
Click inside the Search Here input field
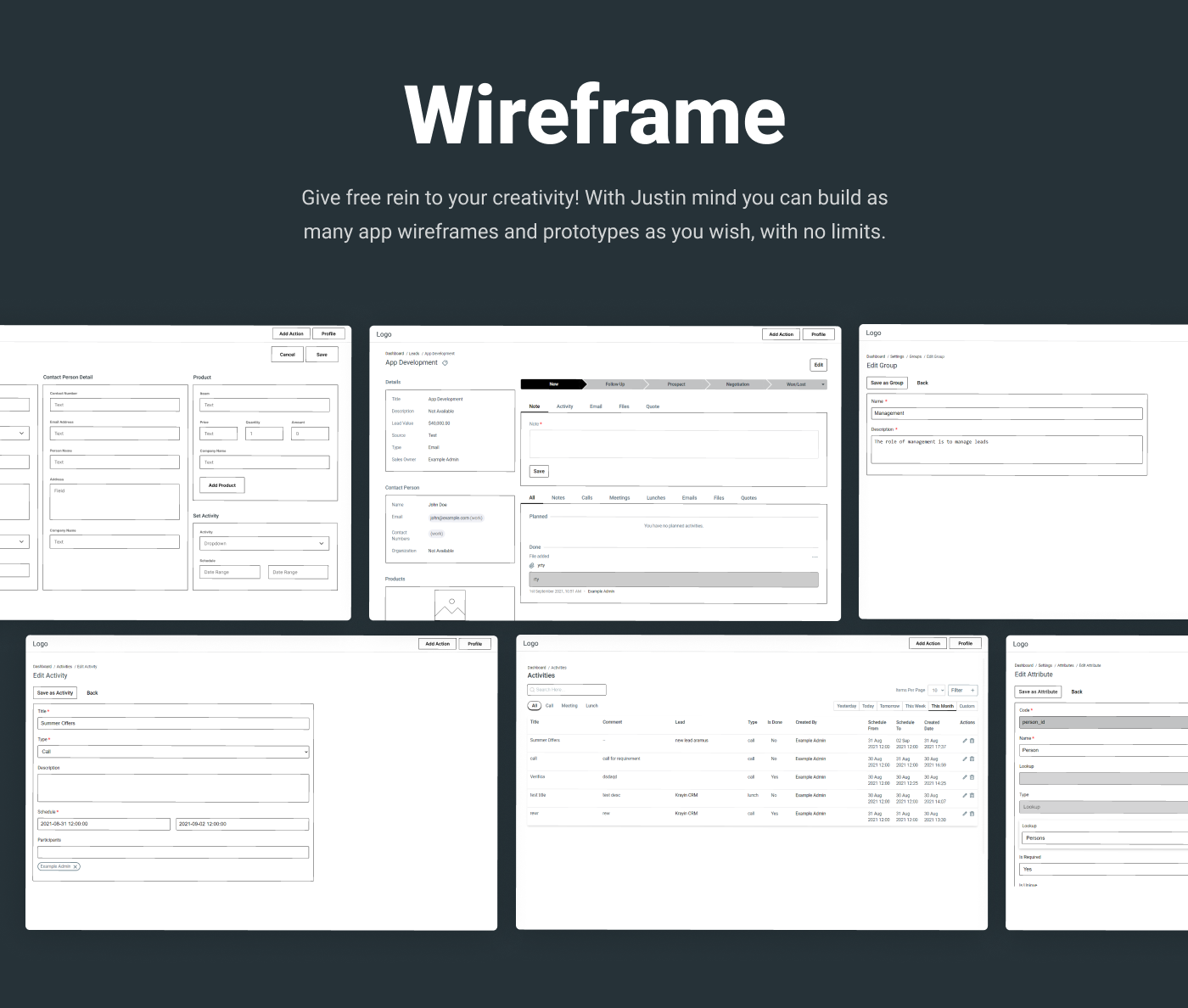pos(566,690)
